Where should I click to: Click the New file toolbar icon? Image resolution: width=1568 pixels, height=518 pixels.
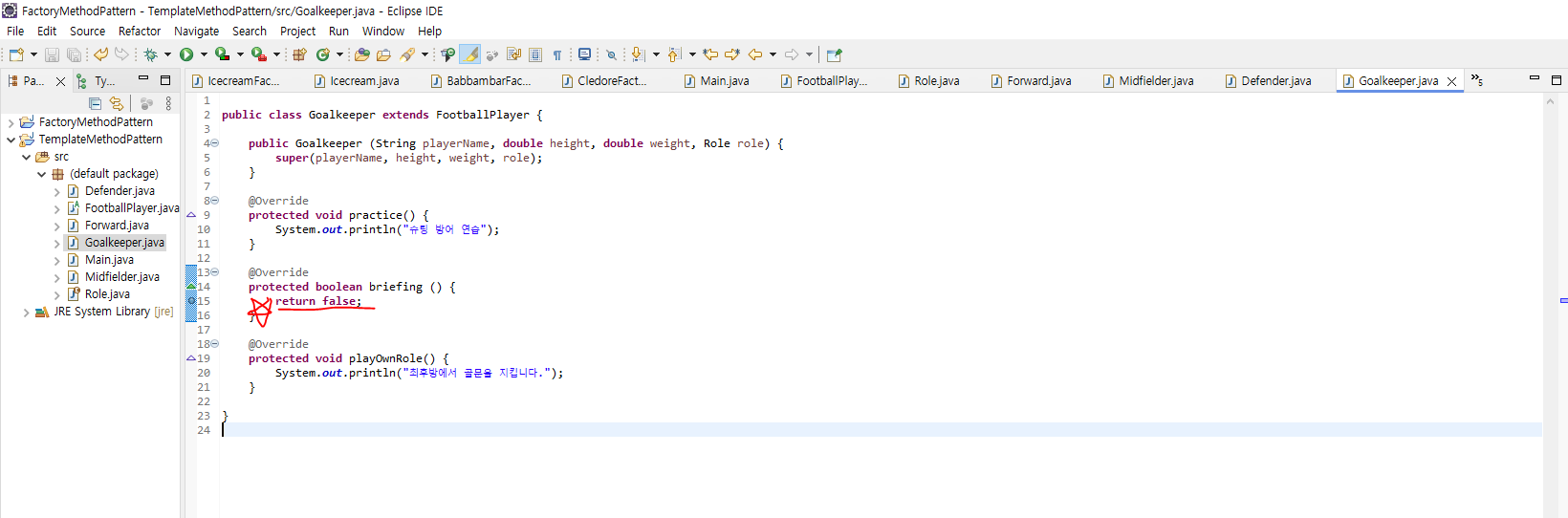[x=16, y=54]
